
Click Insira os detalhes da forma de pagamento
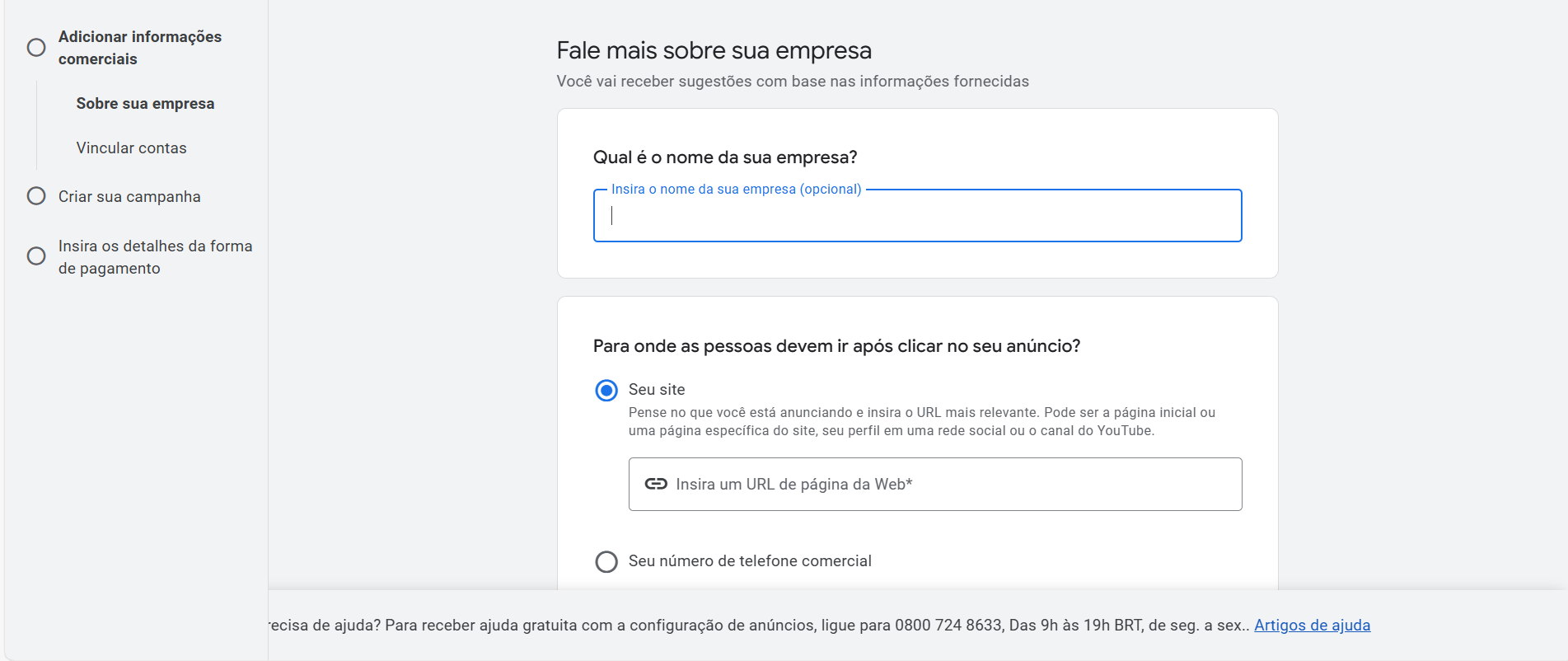pyautogui.click(x=155, y=256)
